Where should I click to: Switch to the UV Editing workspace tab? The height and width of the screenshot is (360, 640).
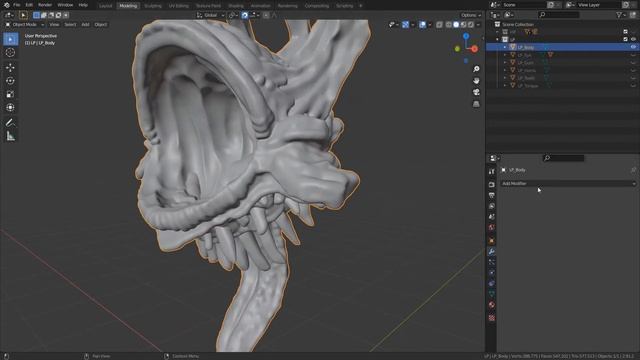[x=179, y=6]
